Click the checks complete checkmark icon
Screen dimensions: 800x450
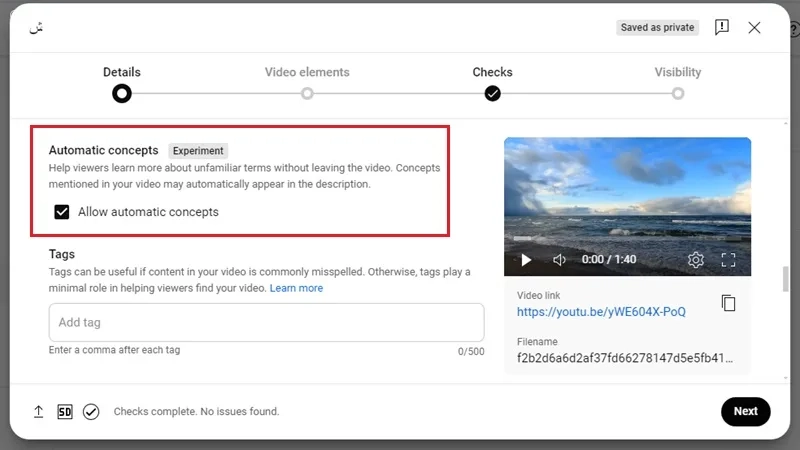point(91,411)
